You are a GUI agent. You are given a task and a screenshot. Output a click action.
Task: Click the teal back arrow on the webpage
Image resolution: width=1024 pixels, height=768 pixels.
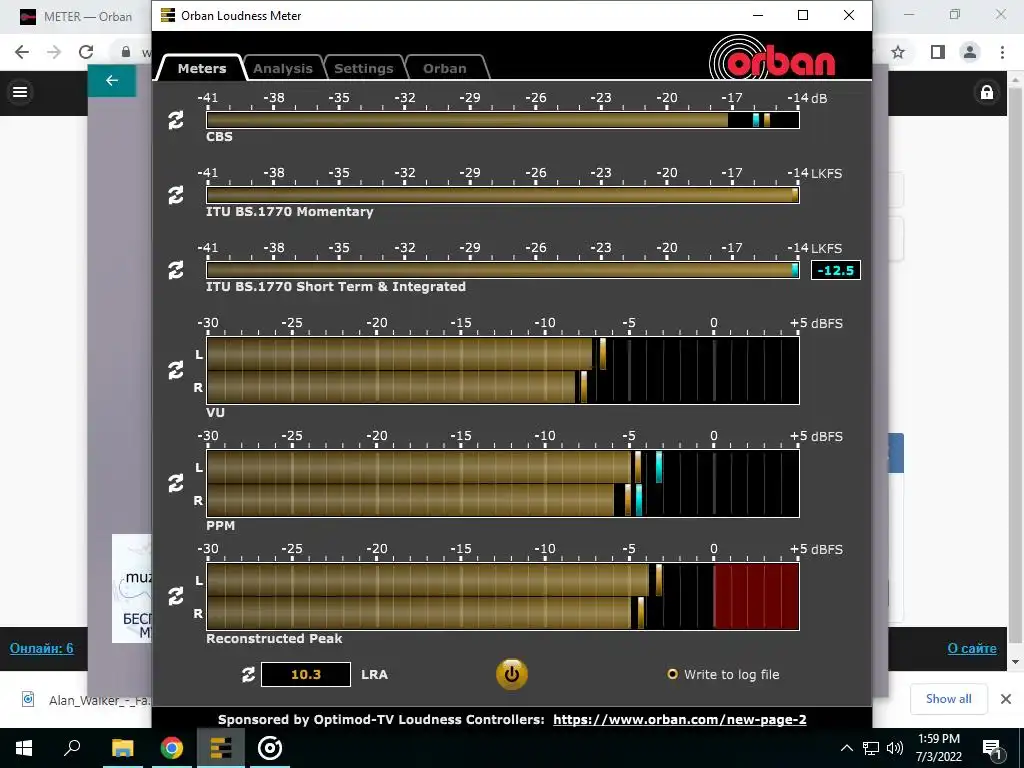click(112, 80)
